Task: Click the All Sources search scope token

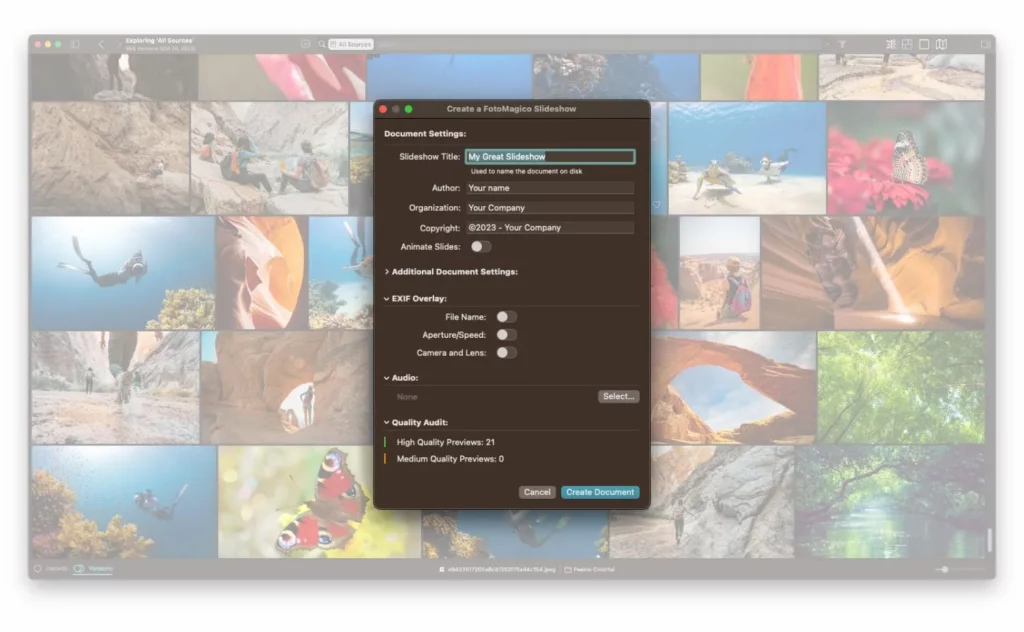Action: 351,44
